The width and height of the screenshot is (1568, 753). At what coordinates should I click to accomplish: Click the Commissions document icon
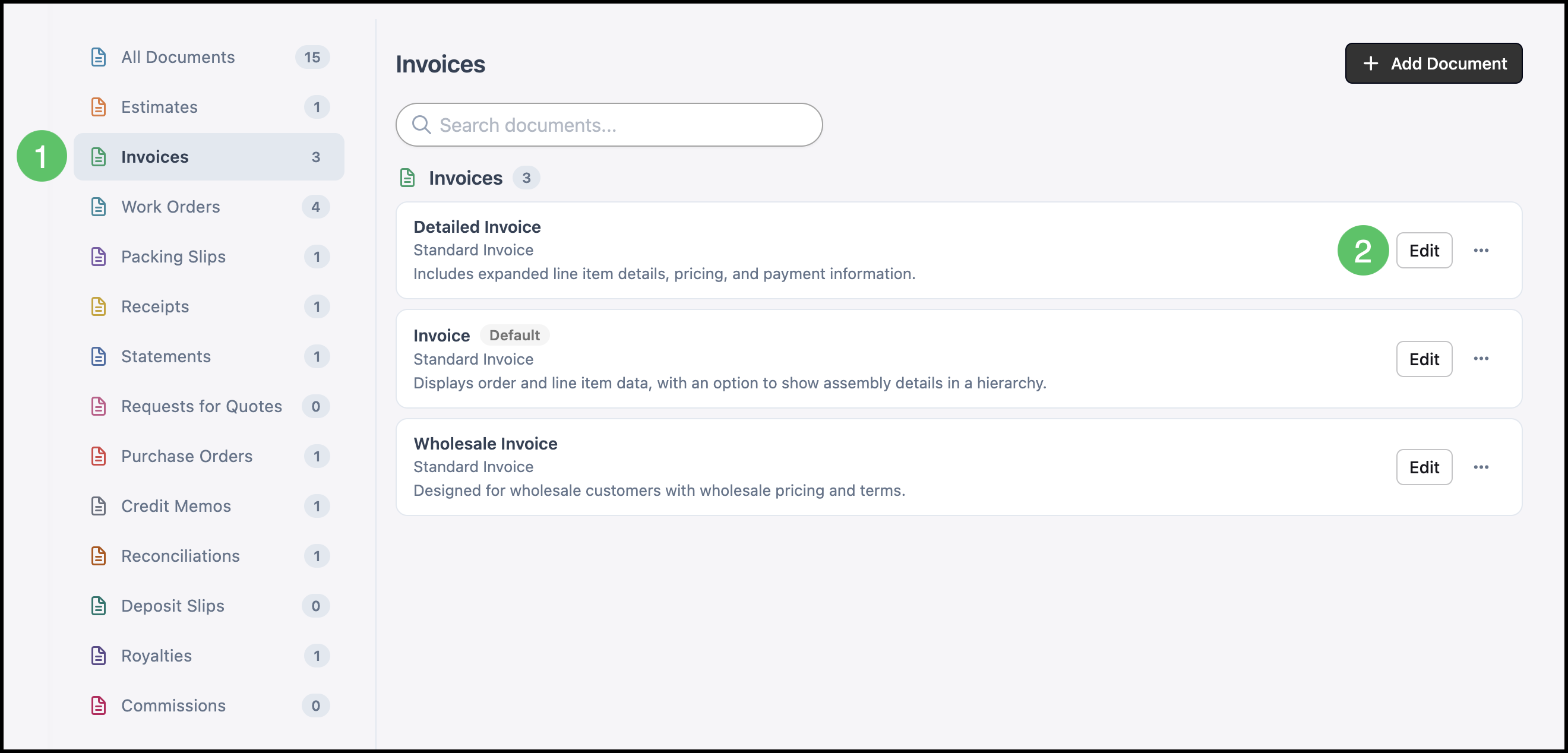pos(99,706)
